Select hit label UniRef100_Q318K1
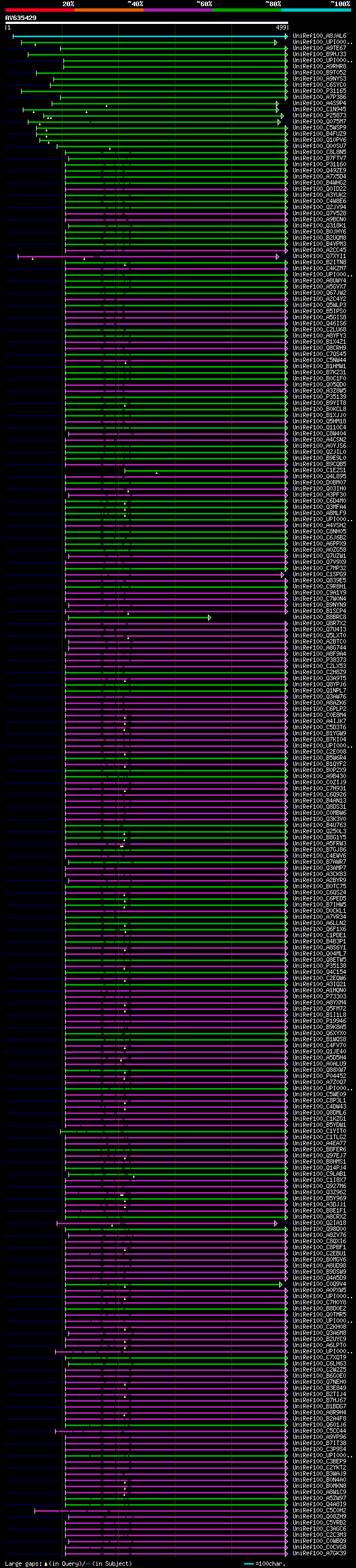 point(319,225)
